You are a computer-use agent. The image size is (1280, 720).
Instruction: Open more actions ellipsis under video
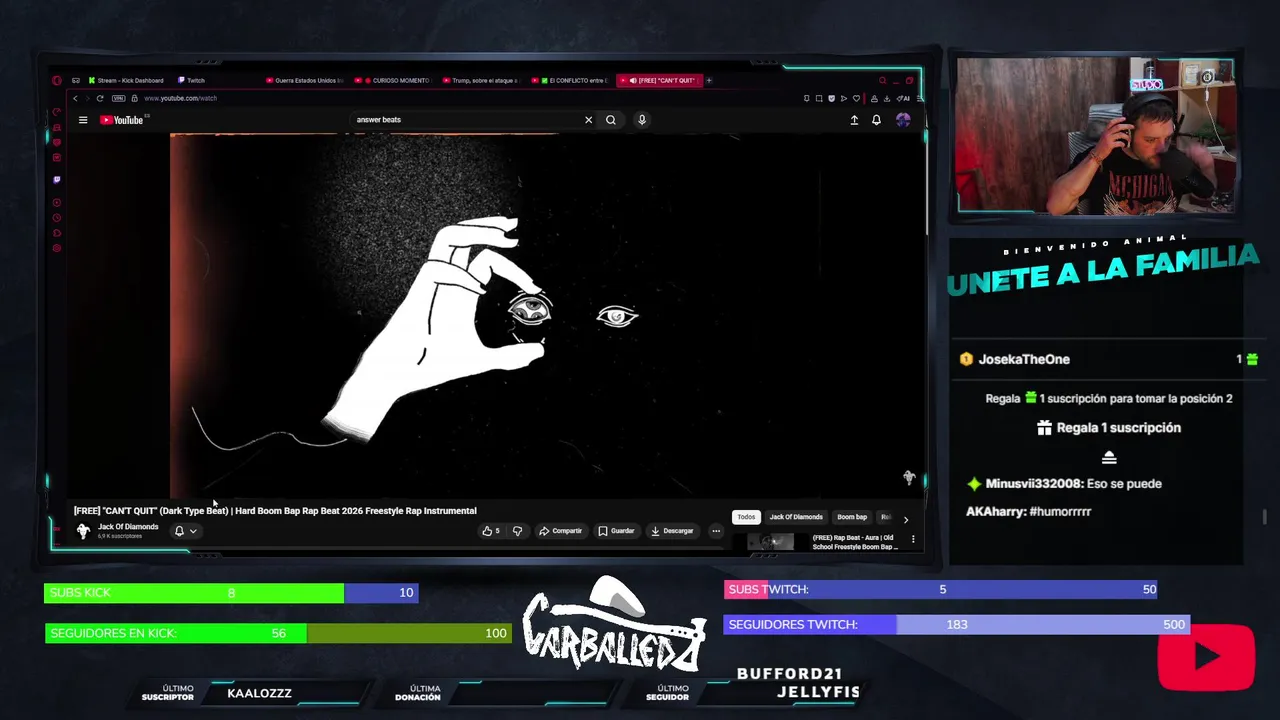716,531
